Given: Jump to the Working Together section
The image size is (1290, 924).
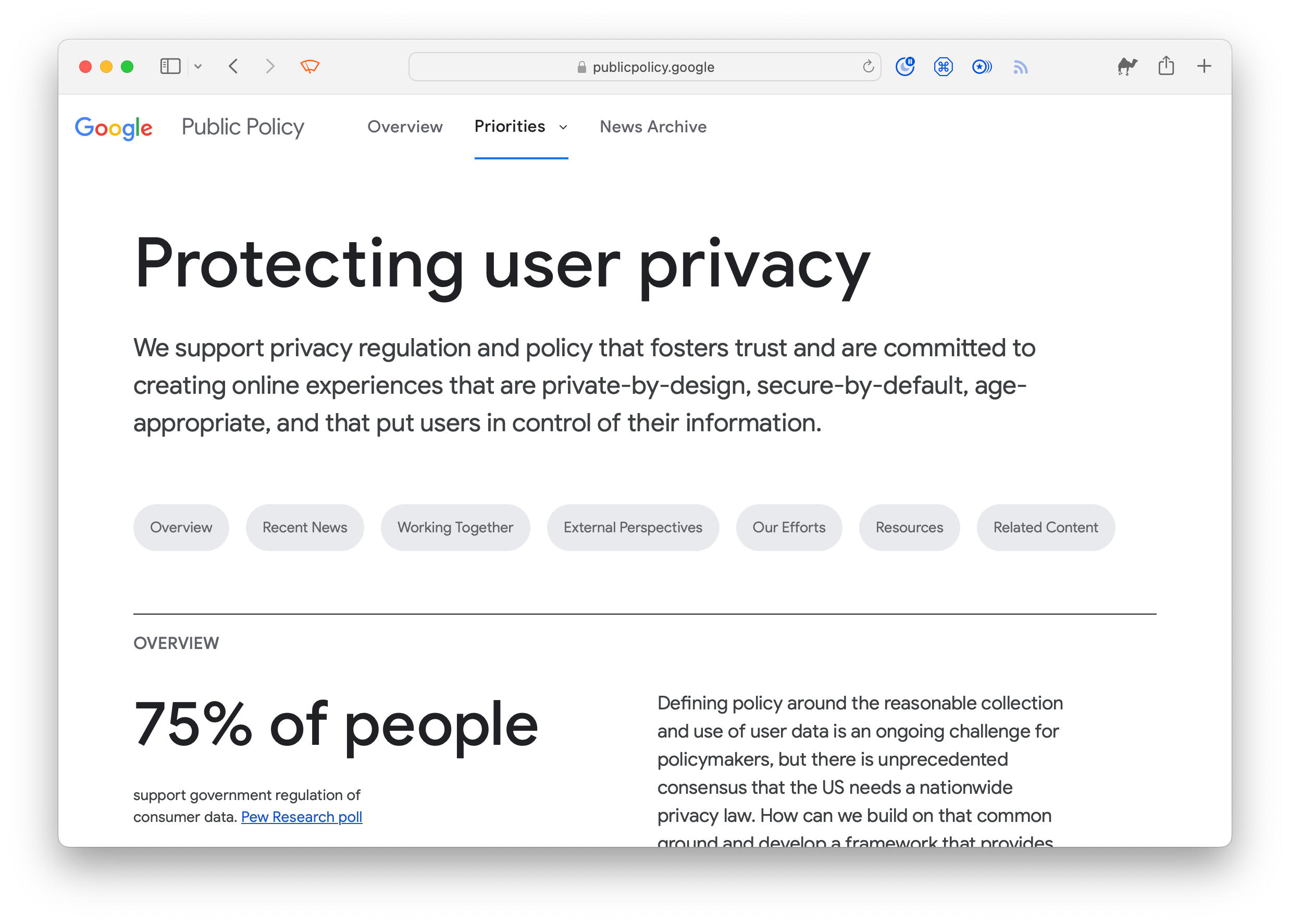Looking at the screenshot, I should point(455,527).
